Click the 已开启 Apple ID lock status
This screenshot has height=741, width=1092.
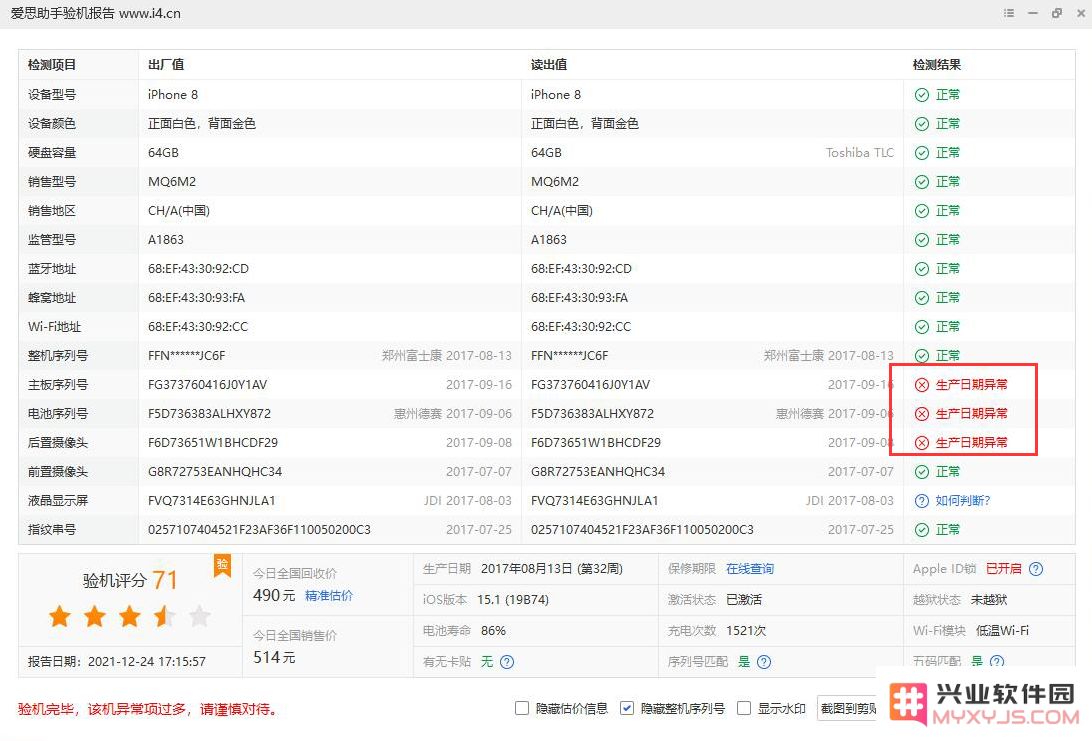coord(1004,569)
